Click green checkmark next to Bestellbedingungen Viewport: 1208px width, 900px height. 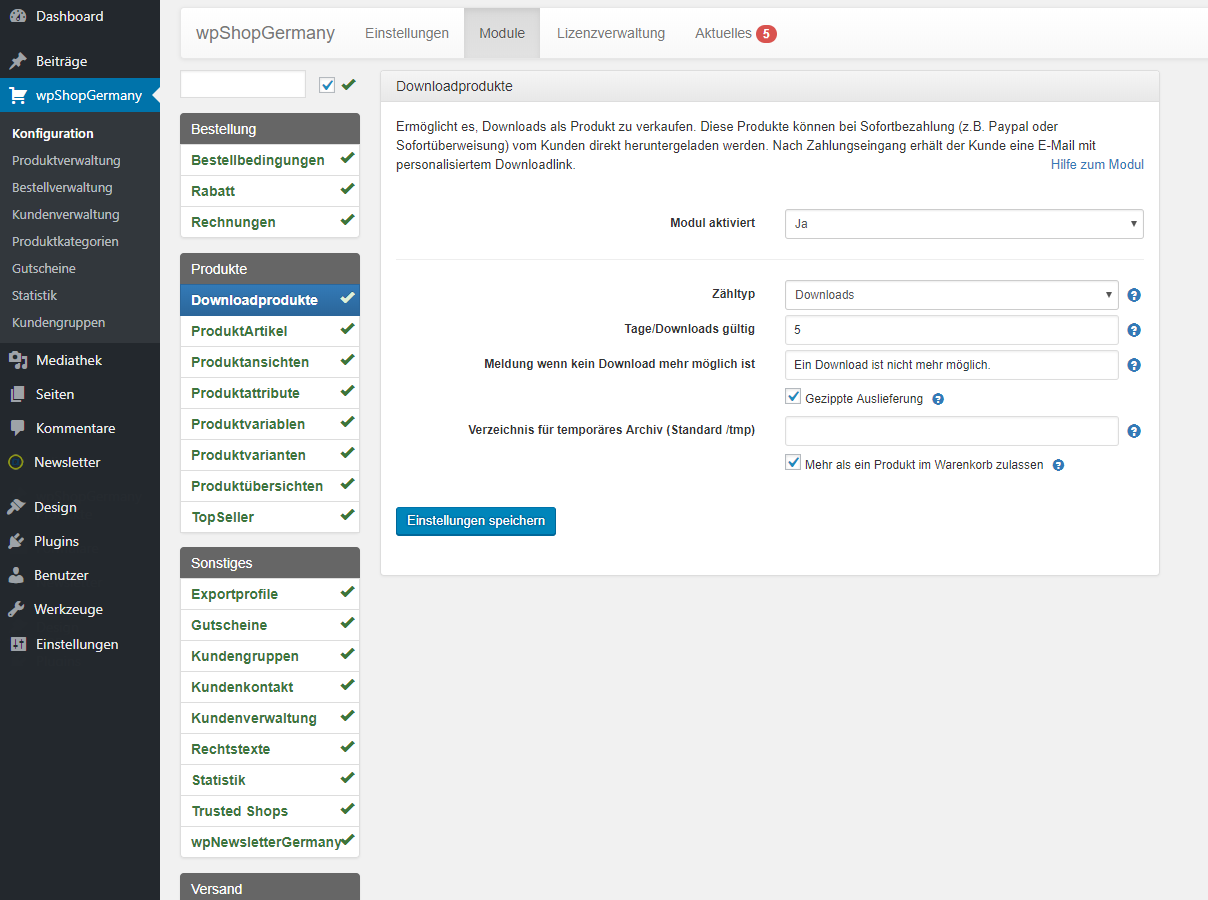point(347,159)
